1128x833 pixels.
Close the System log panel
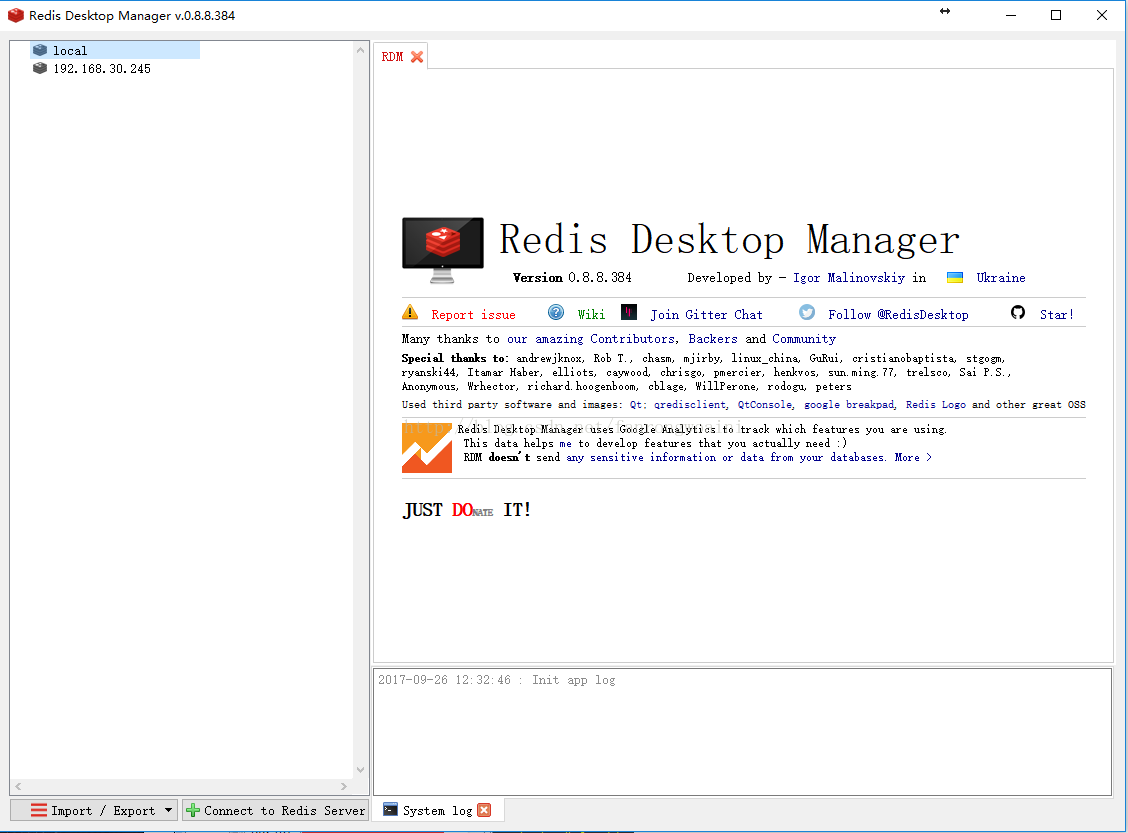(484, 810)
